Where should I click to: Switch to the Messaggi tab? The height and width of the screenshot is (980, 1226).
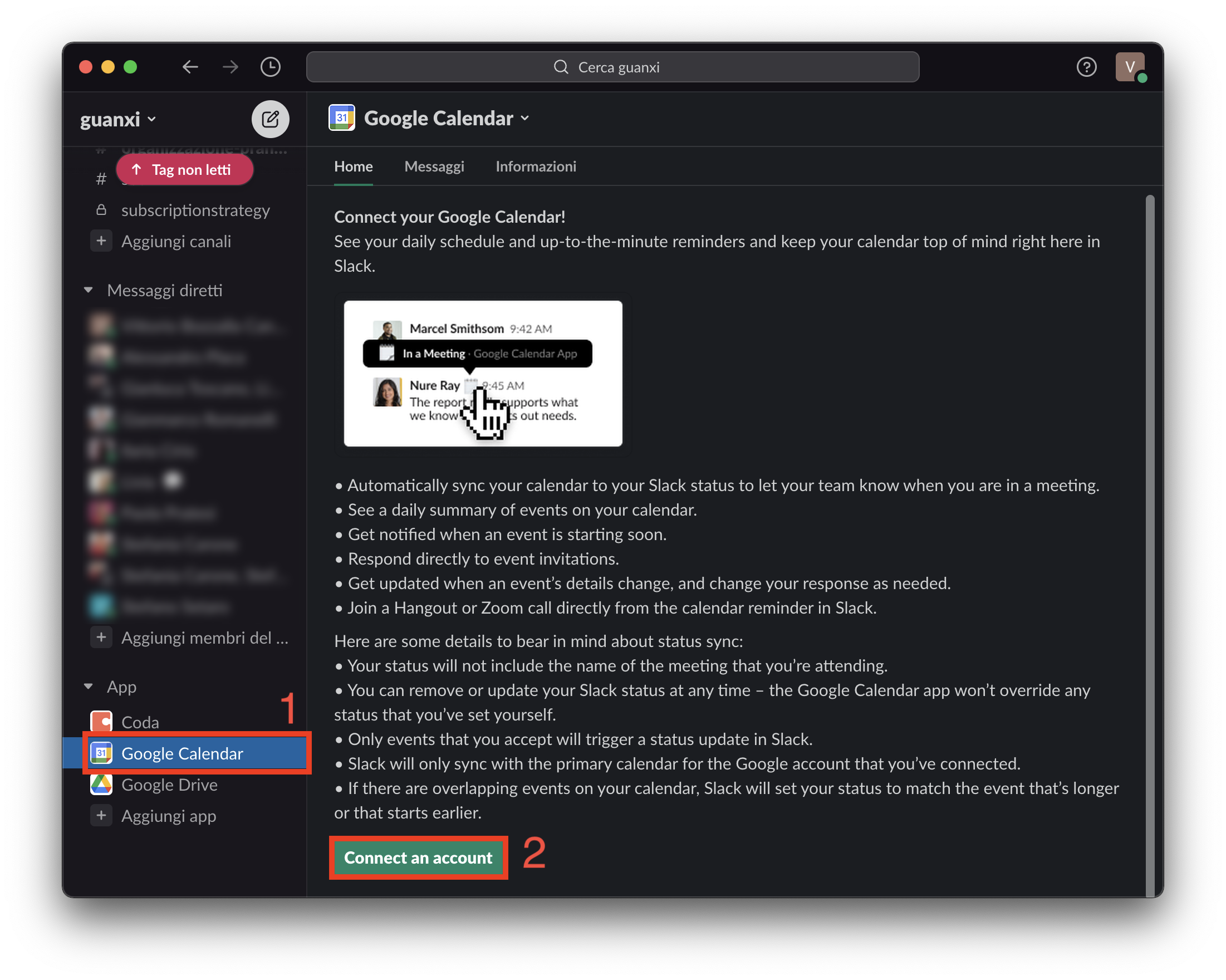point(434,166)
